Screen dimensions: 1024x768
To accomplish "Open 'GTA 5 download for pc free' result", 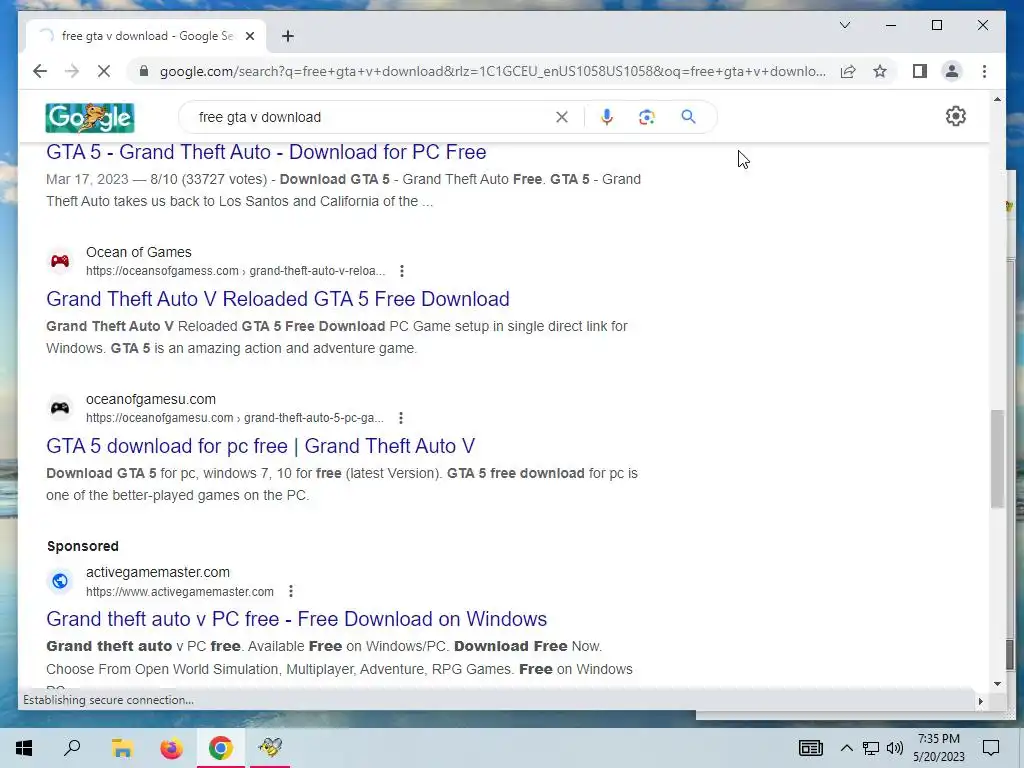I will [x=260, y=445].
